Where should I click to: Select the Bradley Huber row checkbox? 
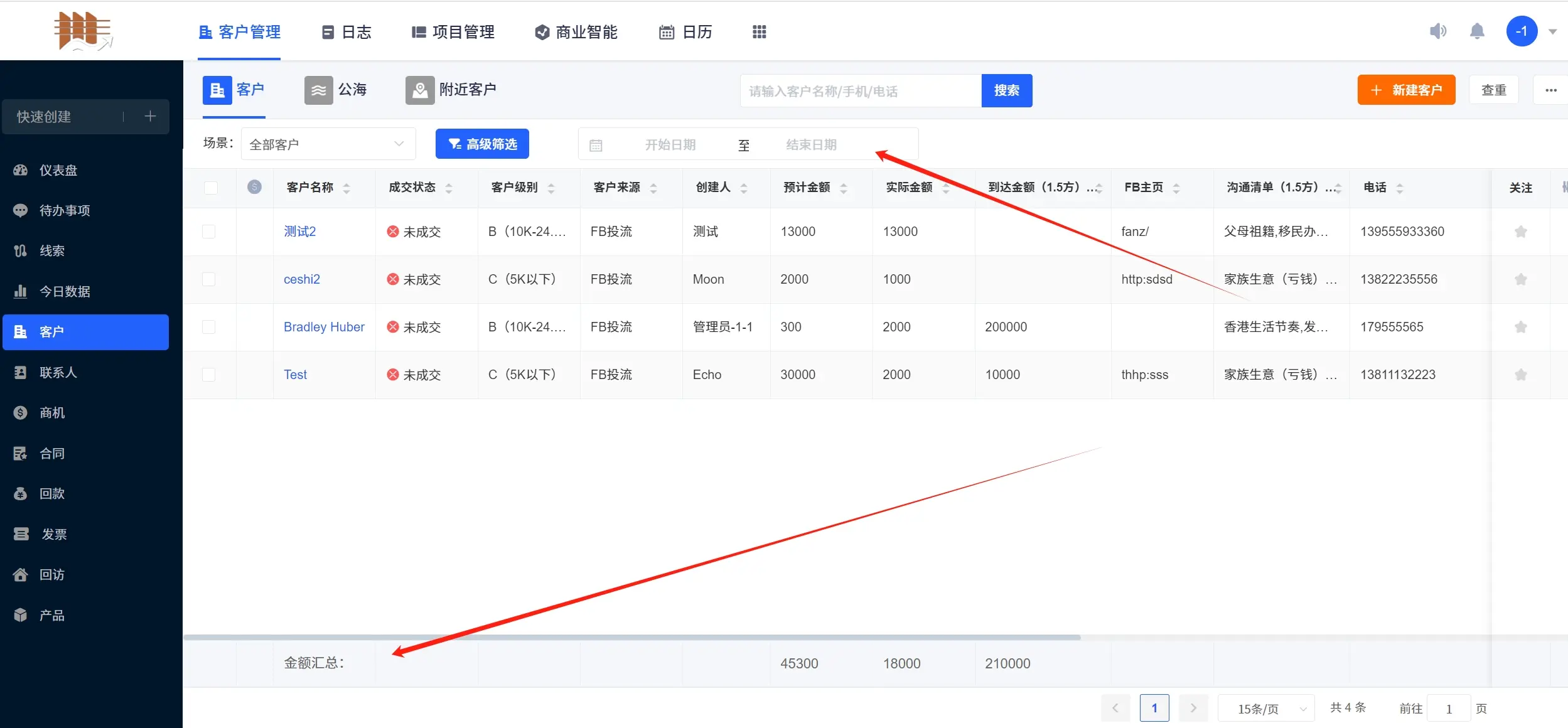click(209, 327)
